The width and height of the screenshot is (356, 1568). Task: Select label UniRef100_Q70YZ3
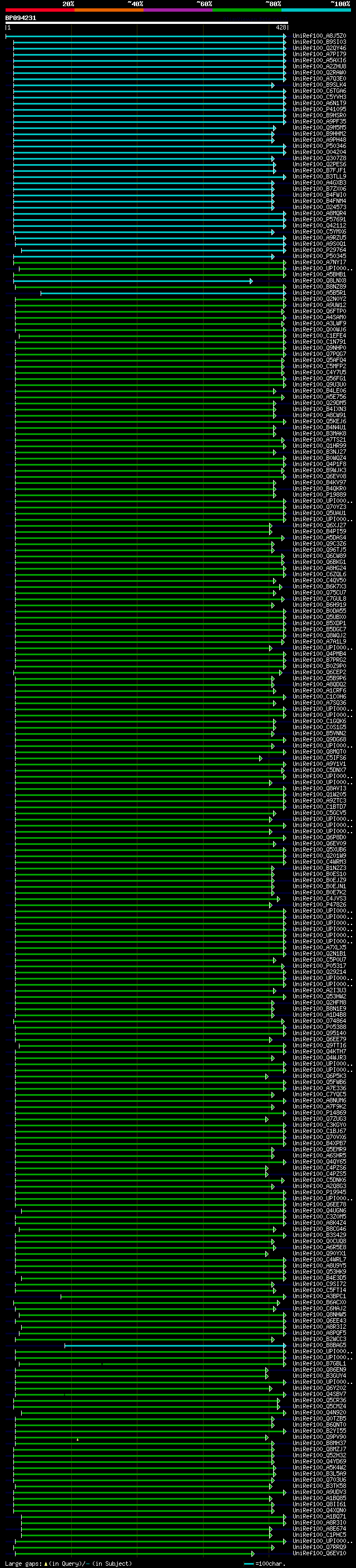(x=319, y=507)
